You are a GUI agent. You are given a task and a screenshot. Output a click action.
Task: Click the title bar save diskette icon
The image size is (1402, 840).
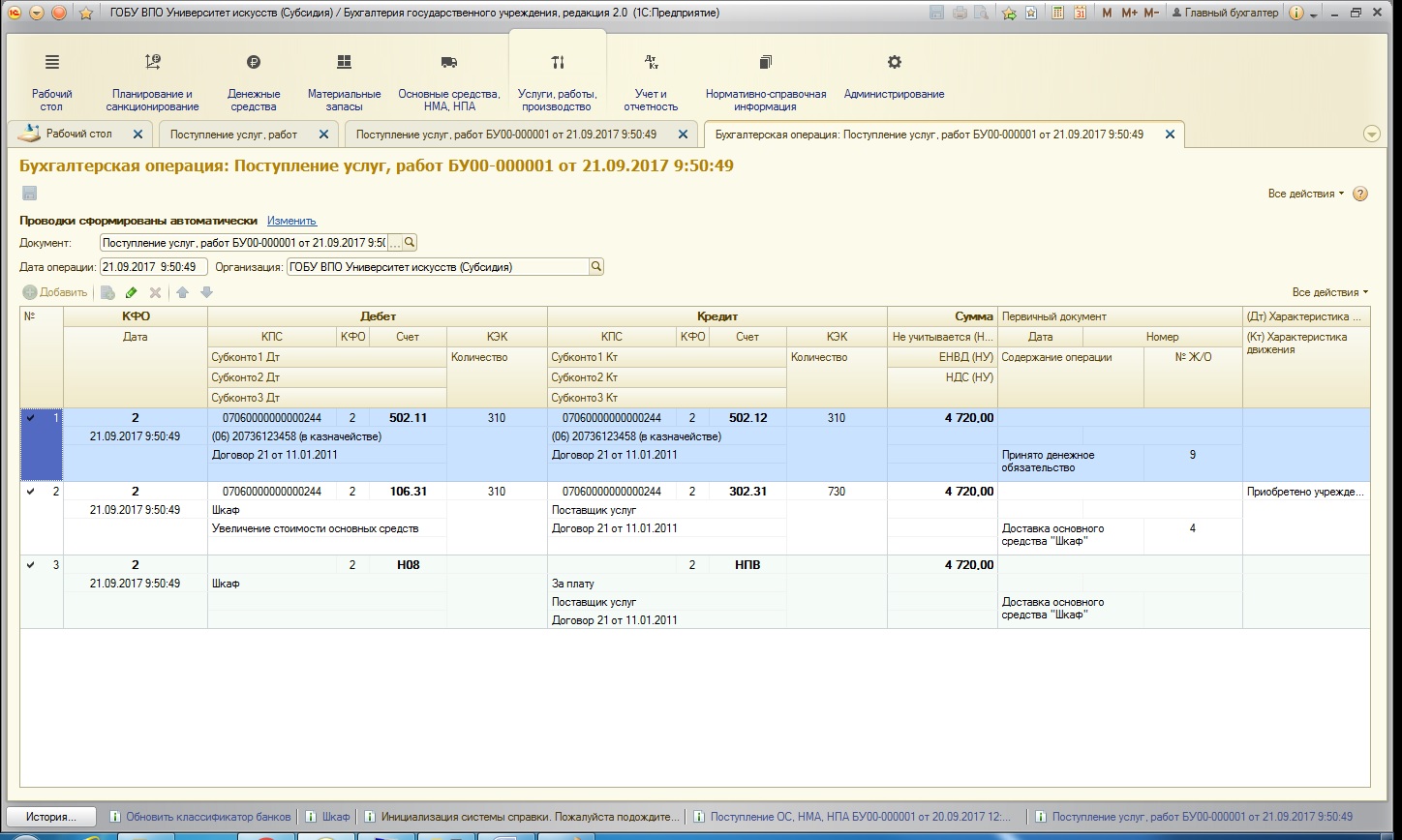[x=936, y=13]
